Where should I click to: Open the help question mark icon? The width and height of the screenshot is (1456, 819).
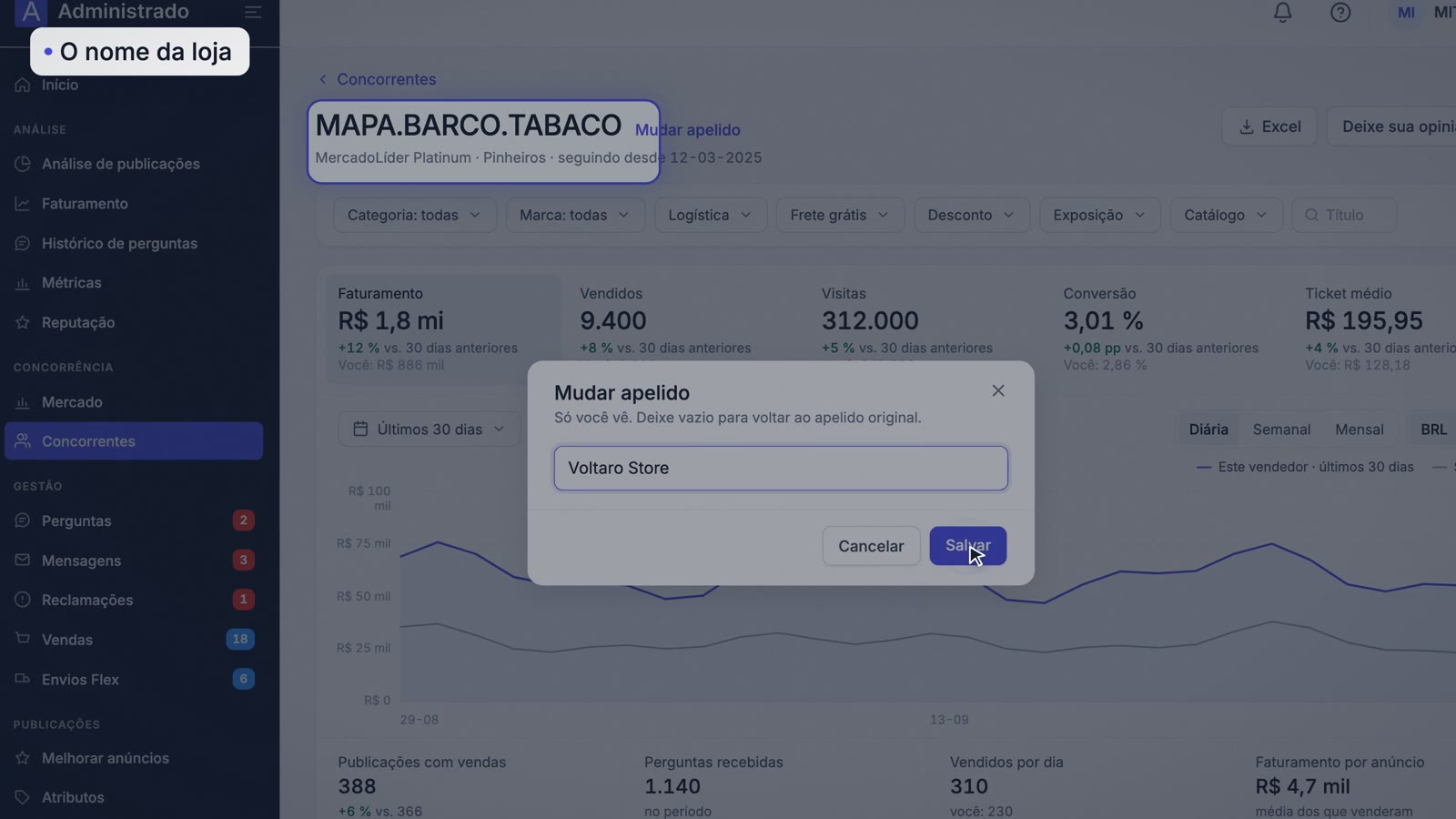1340,12
